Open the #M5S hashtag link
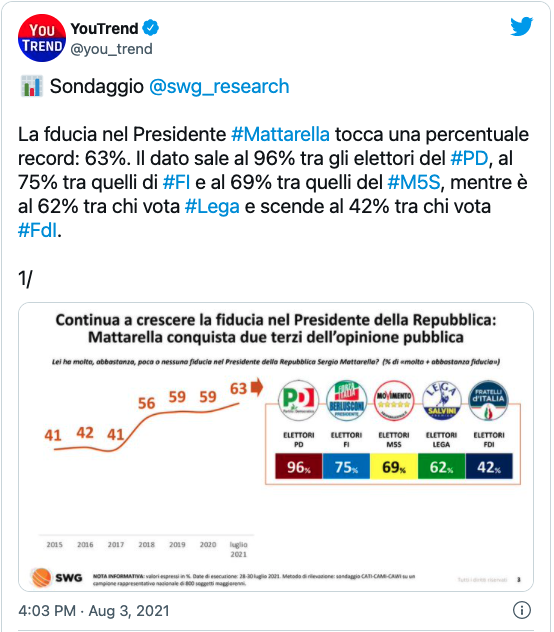Viewport: 554px width, 632px height. click(x=414, y=183)
